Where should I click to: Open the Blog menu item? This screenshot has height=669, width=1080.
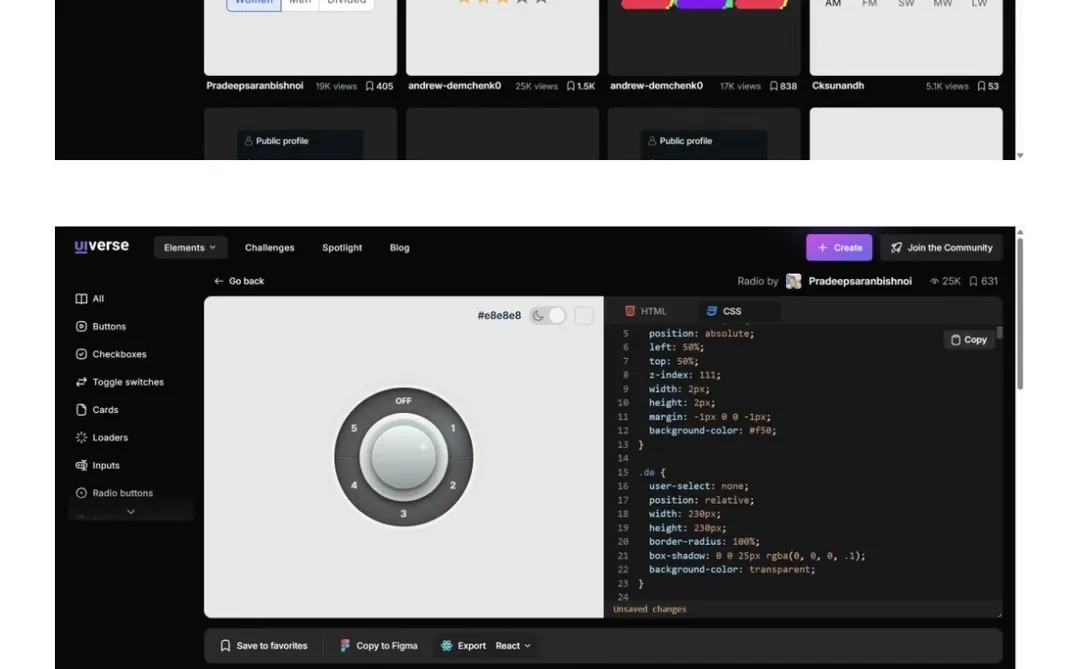(399, 247)
